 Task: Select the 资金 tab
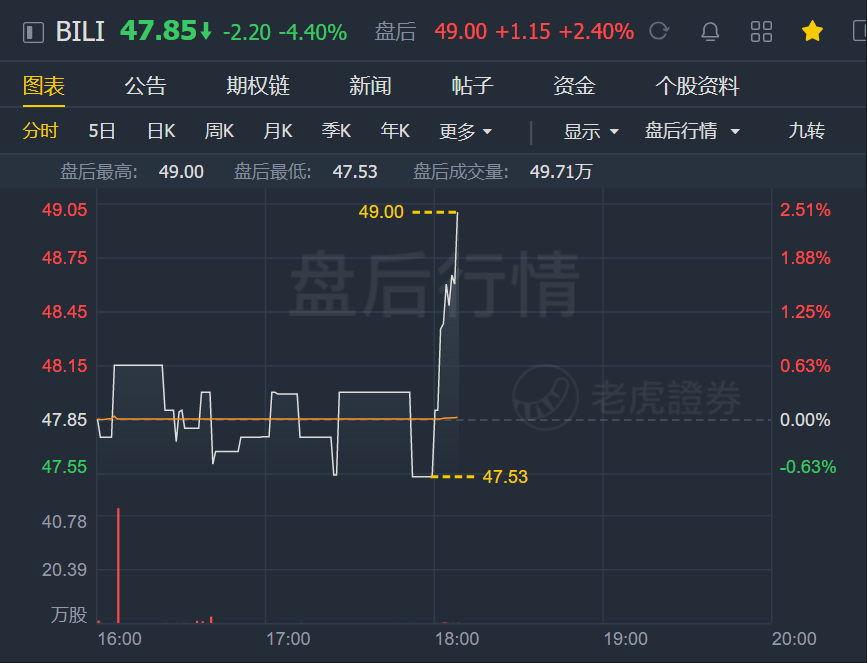[574, 86]
